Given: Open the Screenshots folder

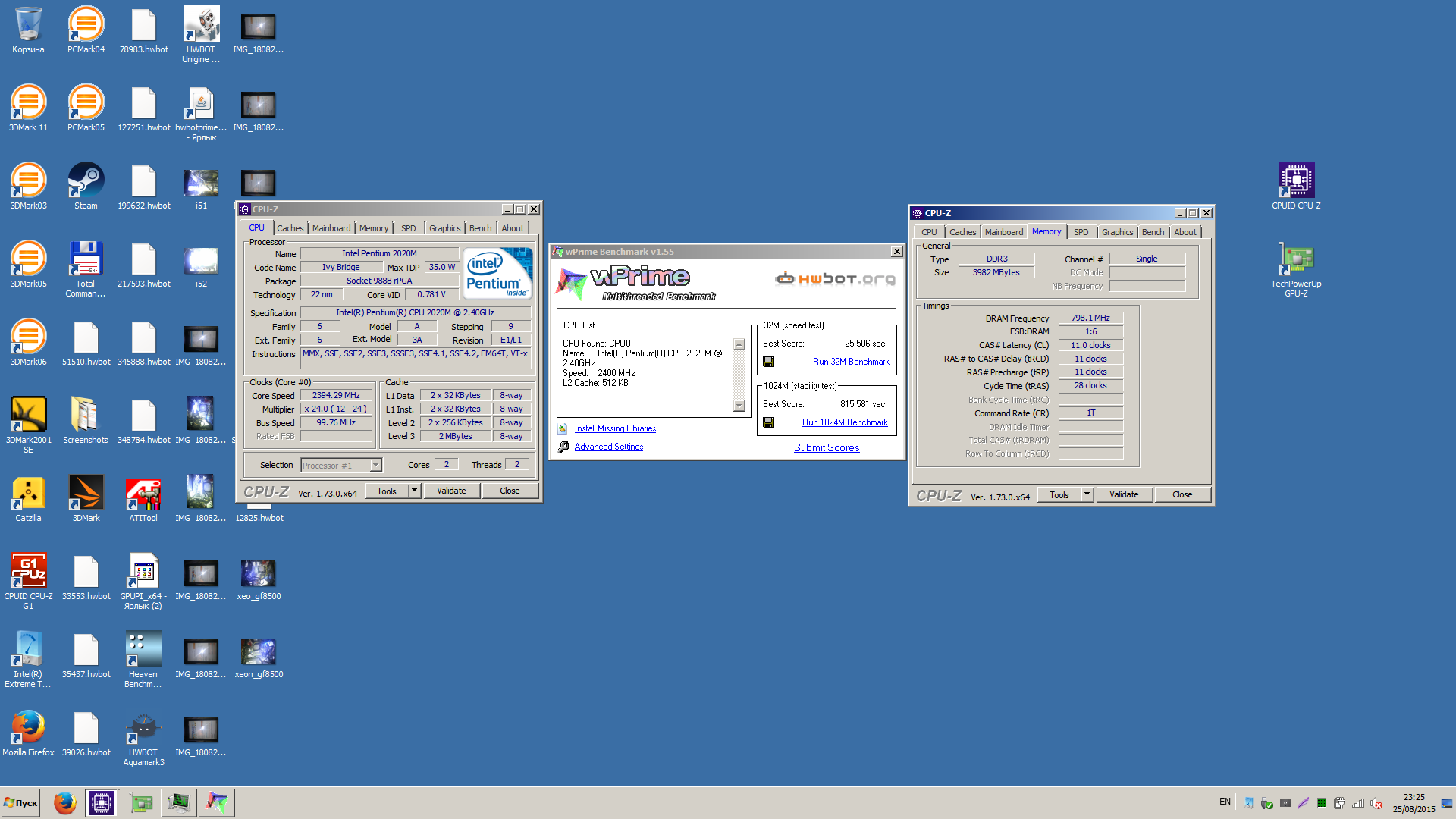Looking at the screenshot, I should click(86, 421).
